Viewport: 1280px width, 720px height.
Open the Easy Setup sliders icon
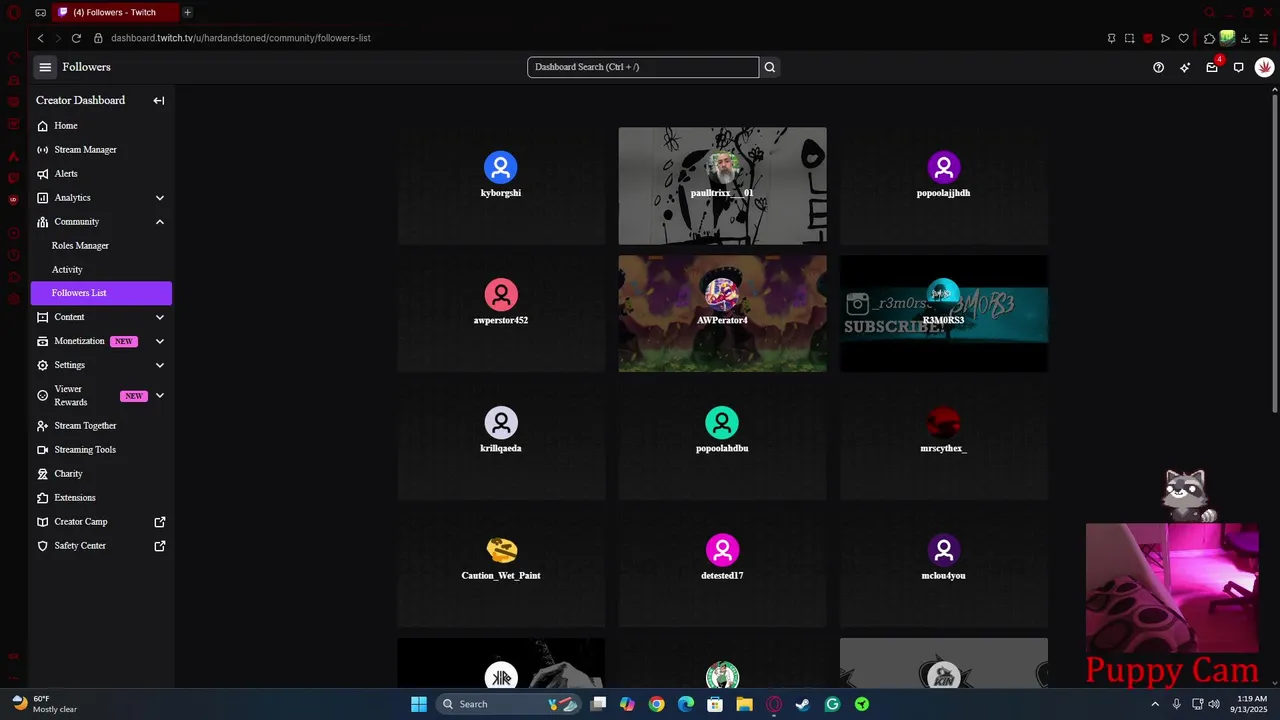pyautogui.click(x=1263, y=38)
